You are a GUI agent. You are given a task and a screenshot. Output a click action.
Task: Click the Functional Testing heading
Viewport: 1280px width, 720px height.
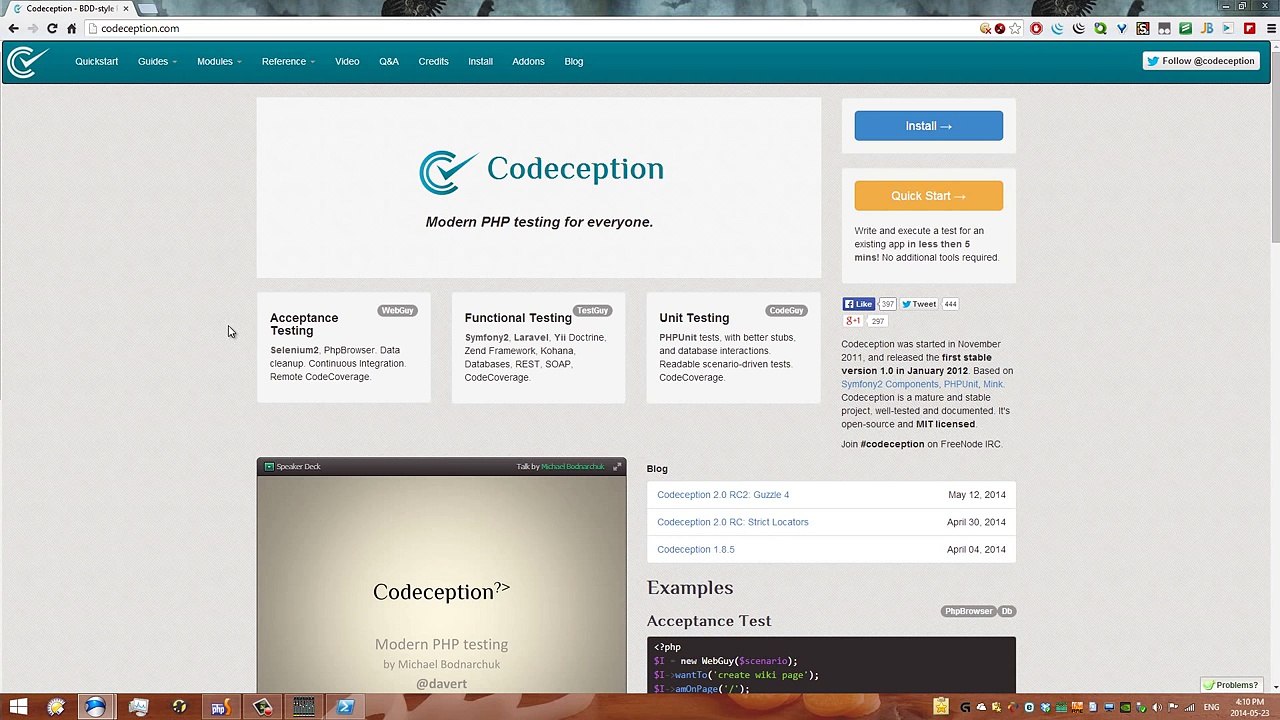(x=518, y=318)
